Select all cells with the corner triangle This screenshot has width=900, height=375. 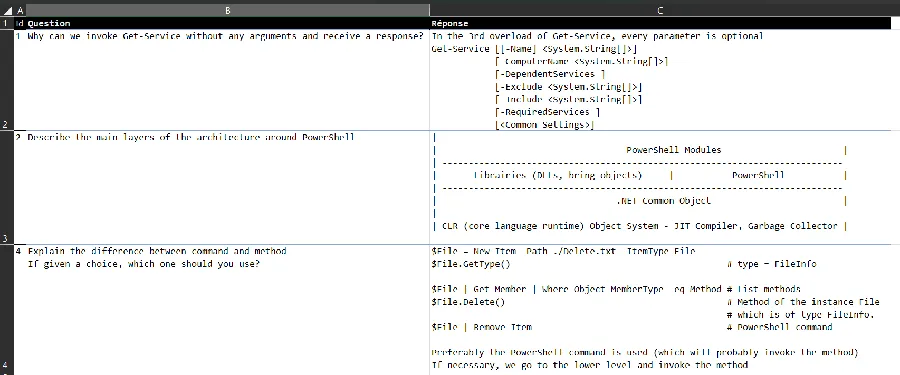(6, 10)
